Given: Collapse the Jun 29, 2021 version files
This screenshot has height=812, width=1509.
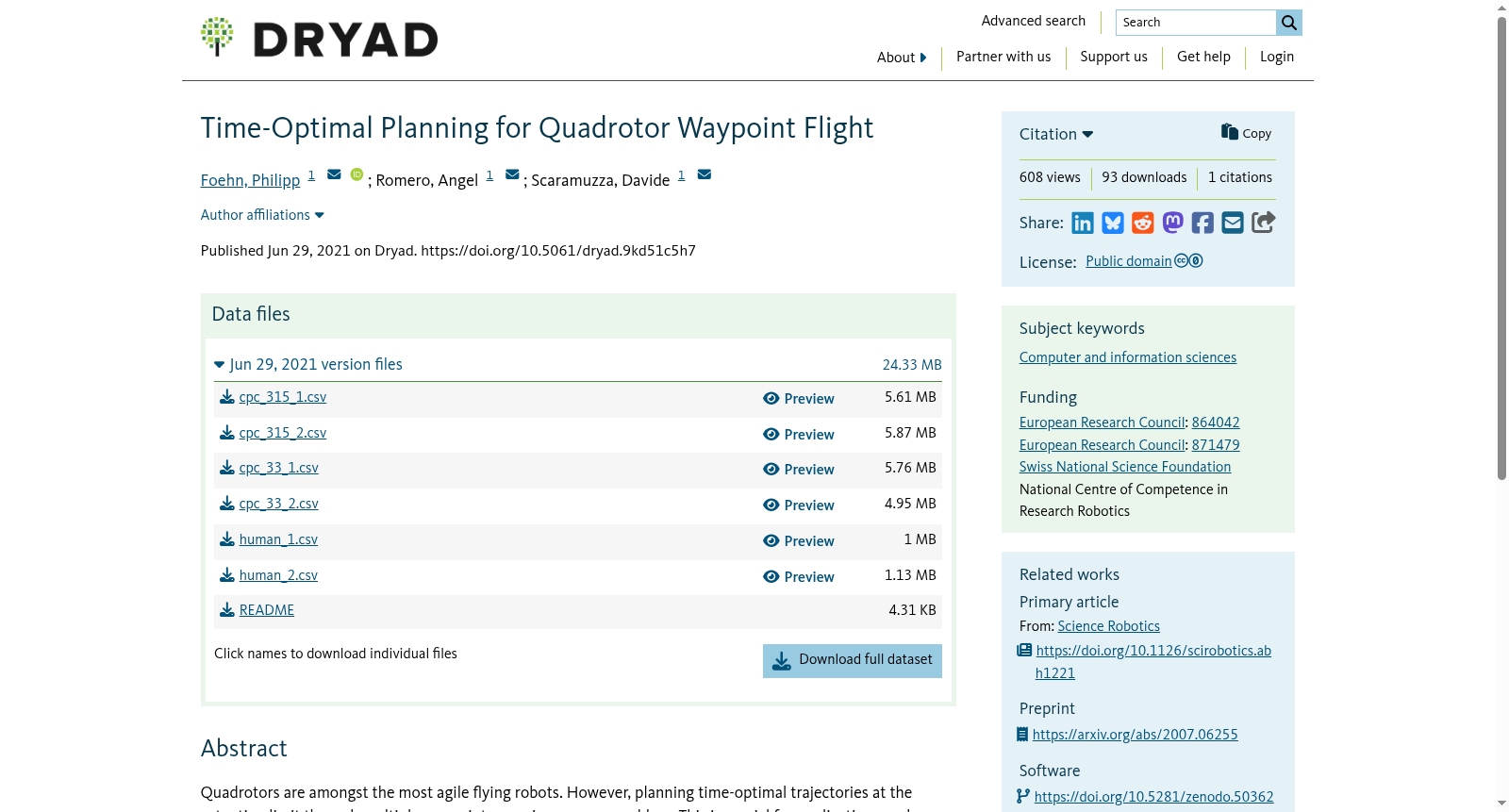Looking at the screenshot, I should coord(308,364).
